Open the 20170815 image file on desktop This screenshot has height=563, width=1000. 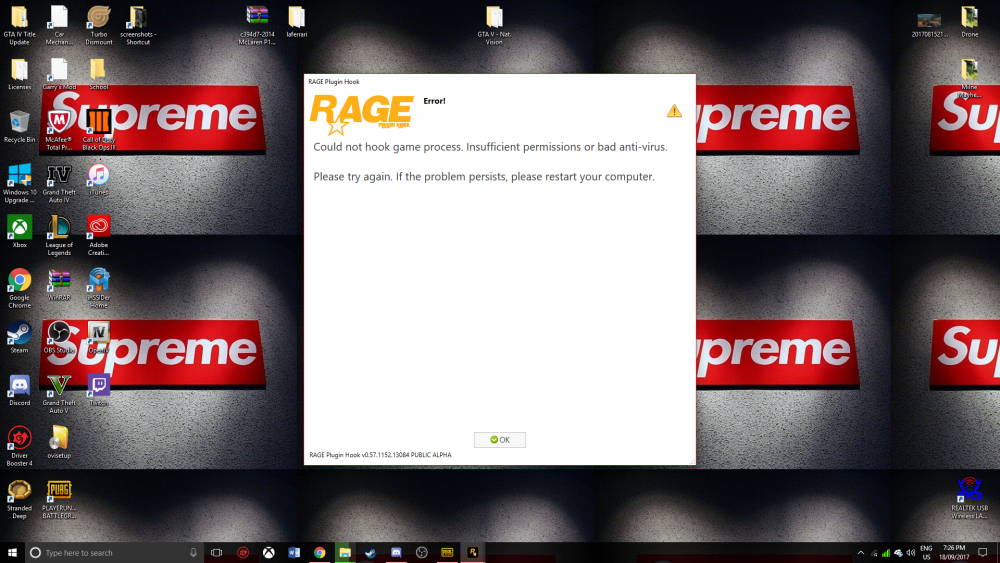tap(929, 26)
